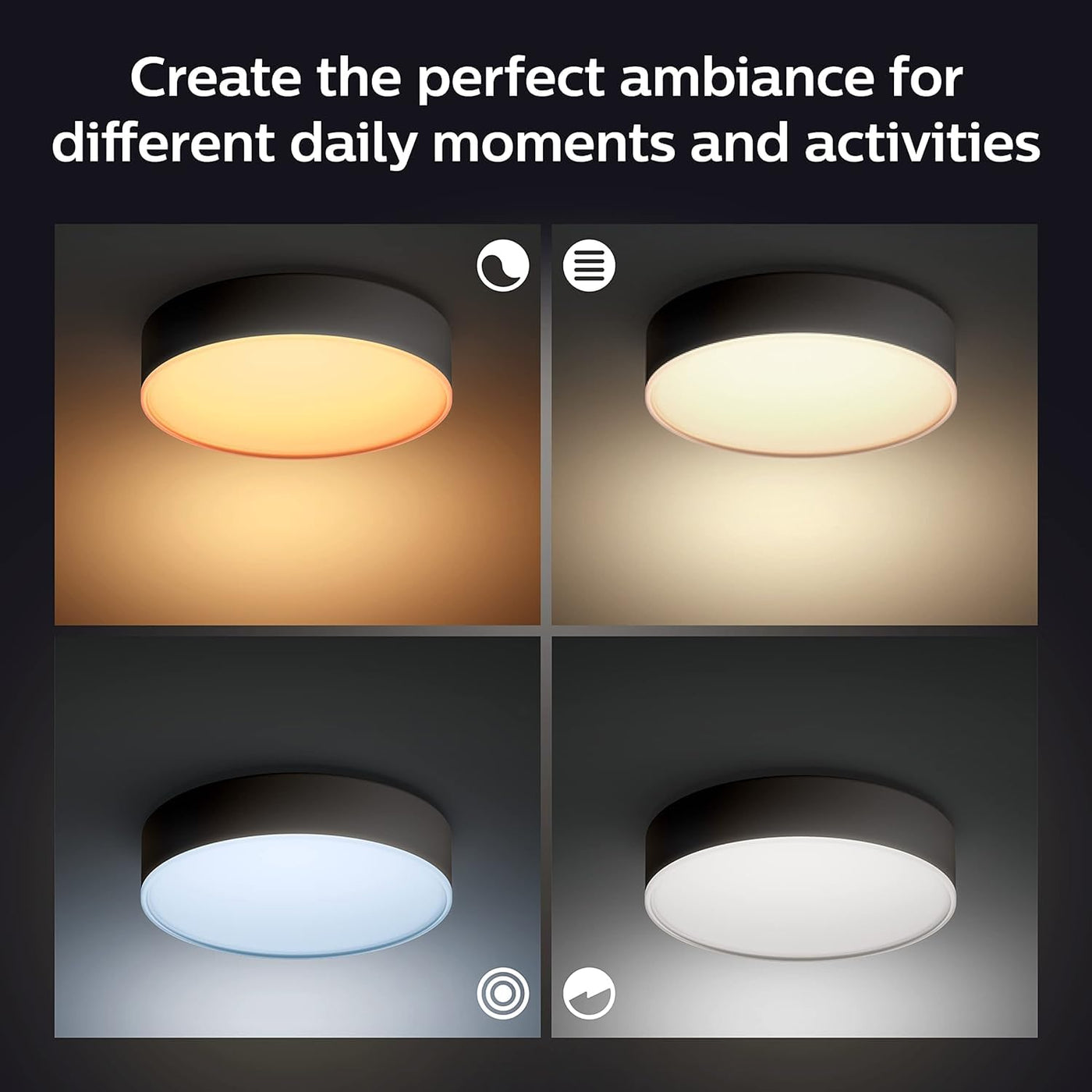Sample the cream glow below read-scene lamp
This screenshot has height=1092, width=1092.
tap(796, 538)
